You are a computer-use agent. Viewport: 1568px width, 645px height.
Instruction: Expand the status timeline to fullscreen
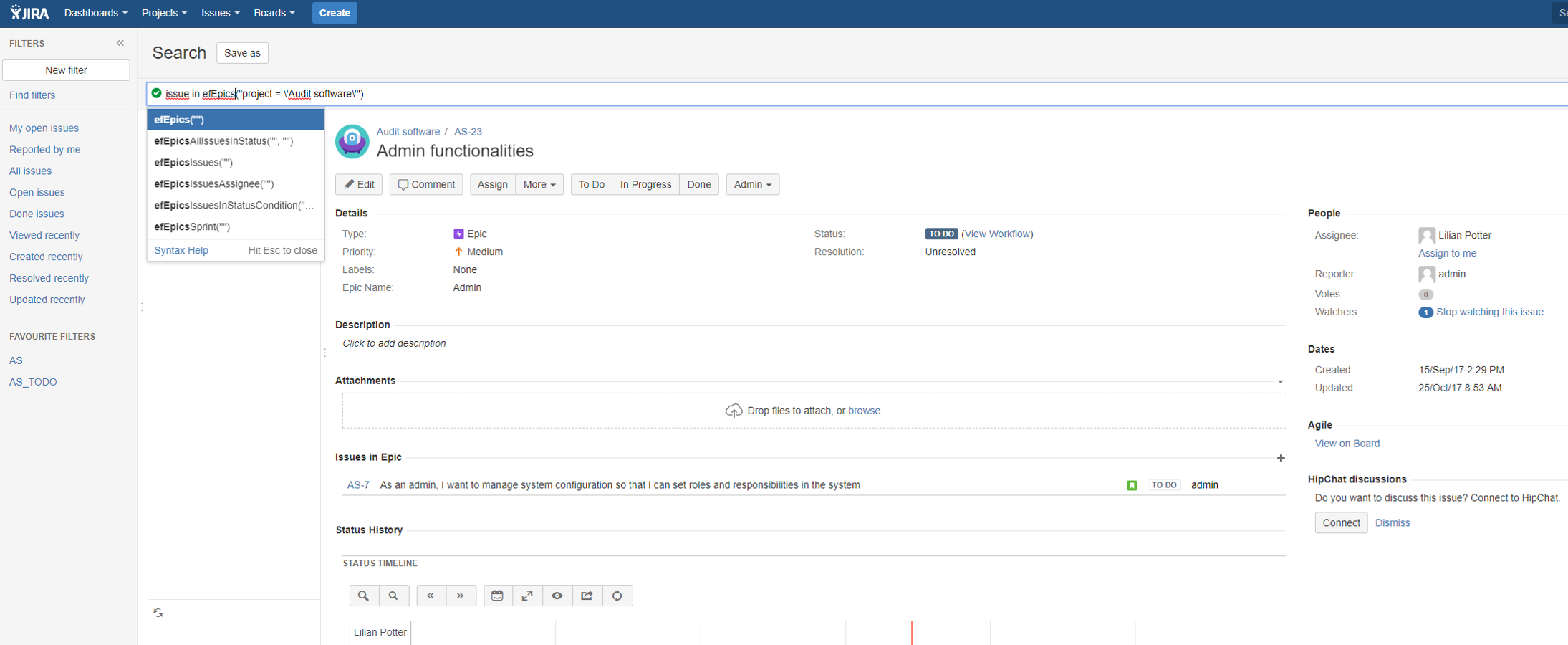(527, 596)
